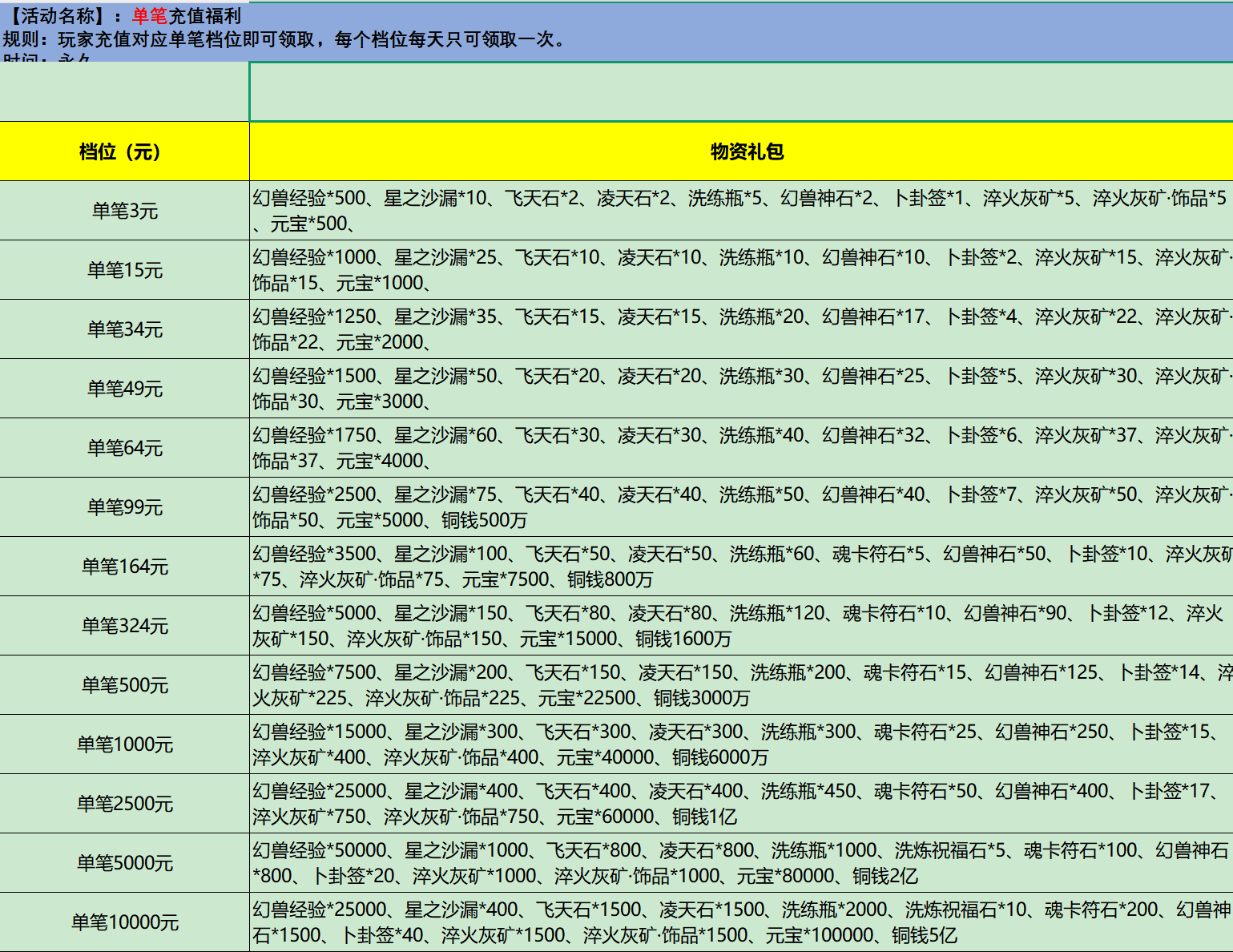Click the reward cell containing 铜钱500万
The width and height of the screenshot is (1233, 952).
pyautogui.click(x=741, y=507)
